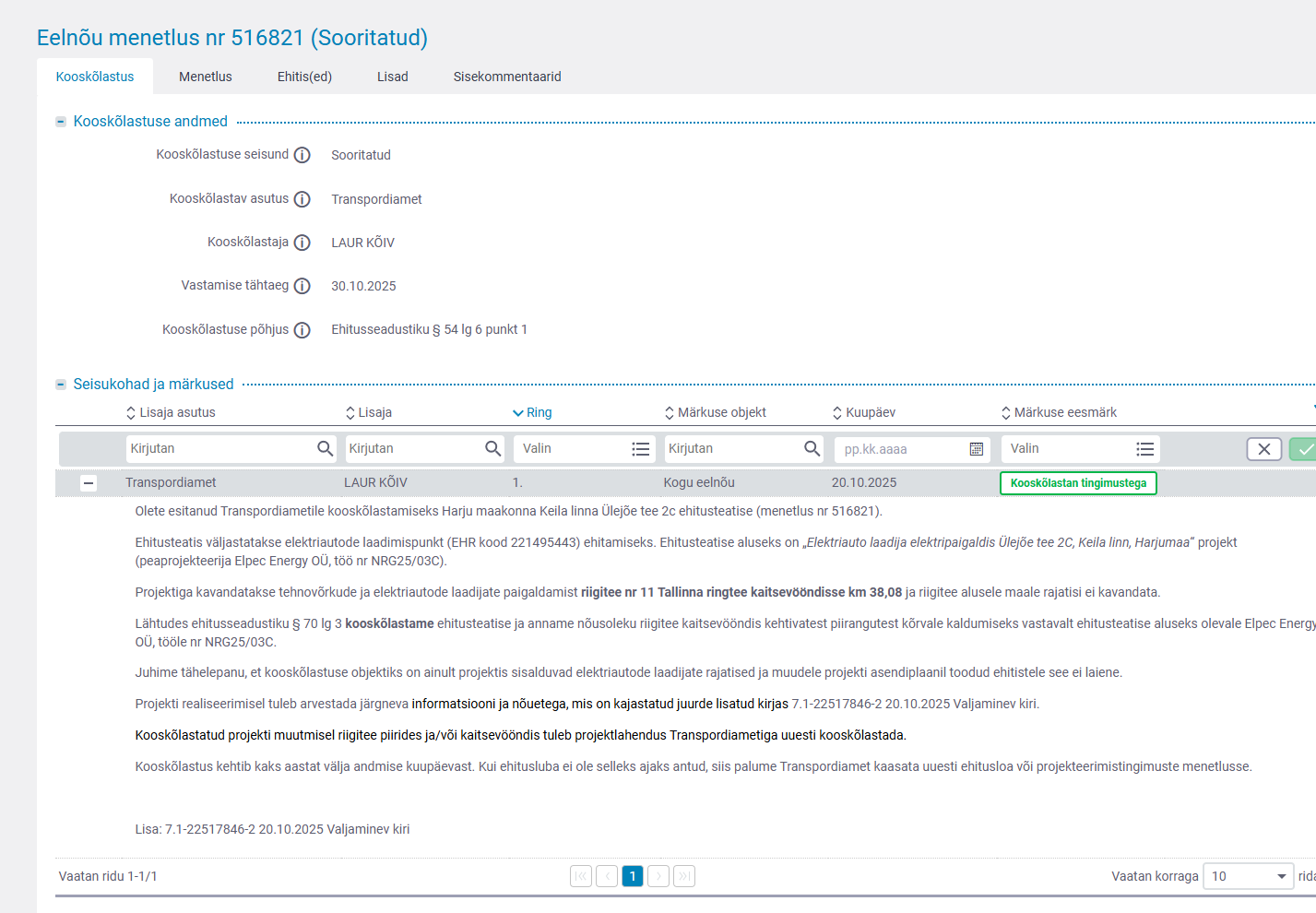The width and height of the screenshot is (1316, 913).
Task: Click info icon next to Vastamise tähtaeg
Action: click(302, 286)
